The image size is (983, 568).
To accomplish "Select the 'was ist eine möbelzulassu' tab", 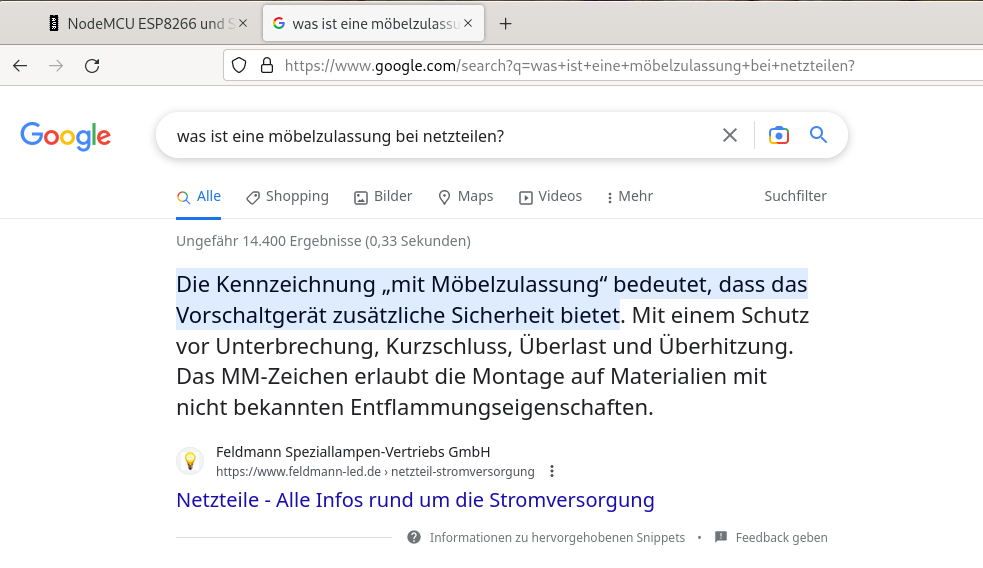I will 373,24.
